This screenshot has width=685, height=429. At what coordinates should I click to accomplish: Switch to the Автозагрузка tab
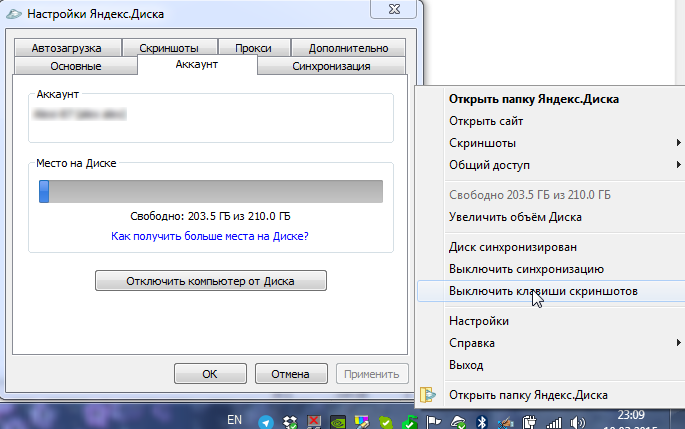coord(67,48)
